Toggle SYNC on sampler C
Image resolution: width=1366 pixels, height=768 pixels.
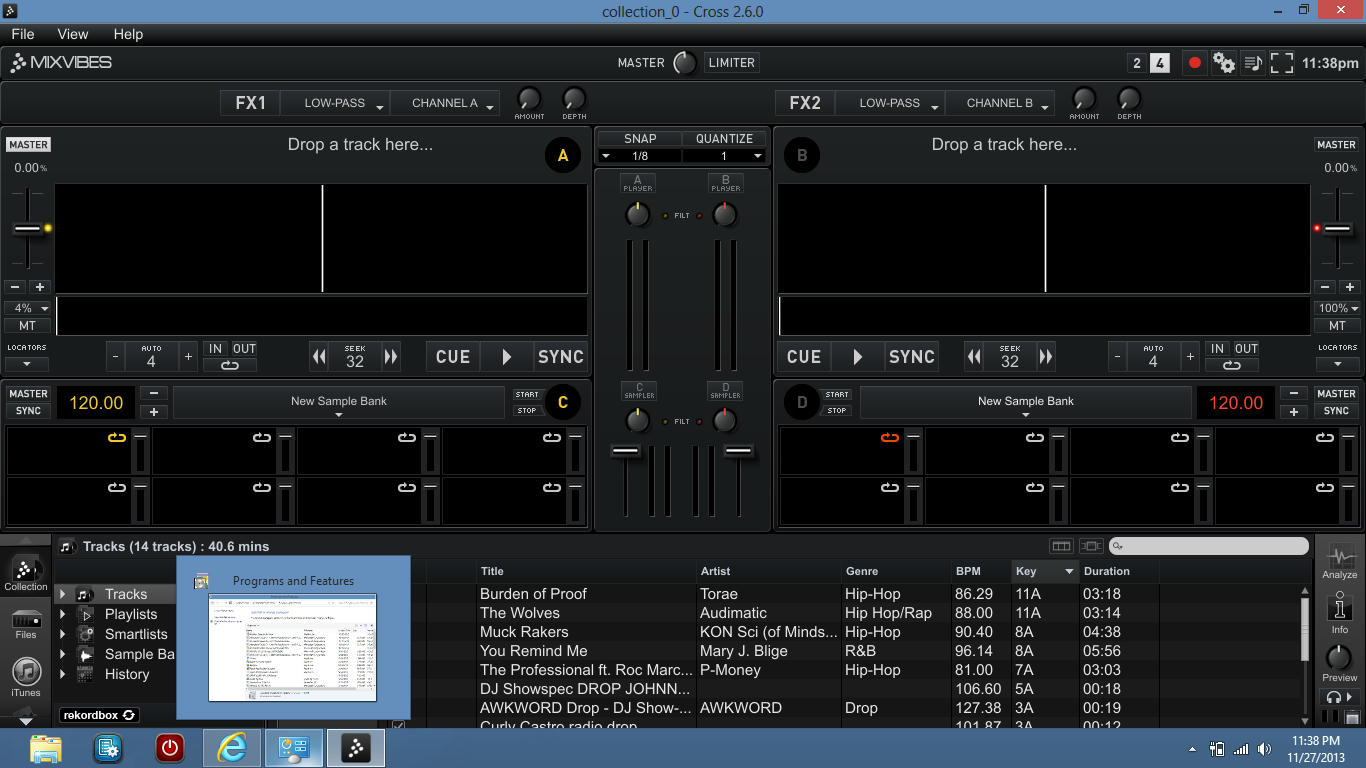(x=28, y=411)
